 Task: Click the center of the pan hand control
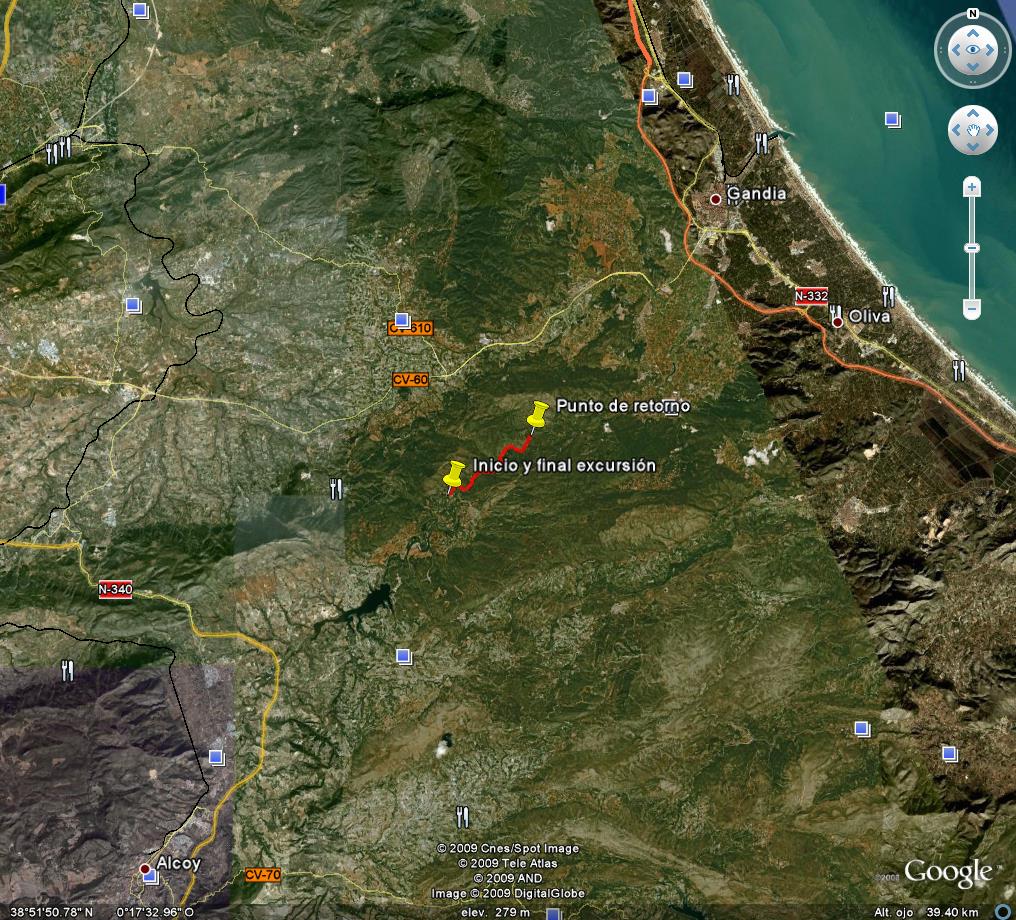coord(973,130)
